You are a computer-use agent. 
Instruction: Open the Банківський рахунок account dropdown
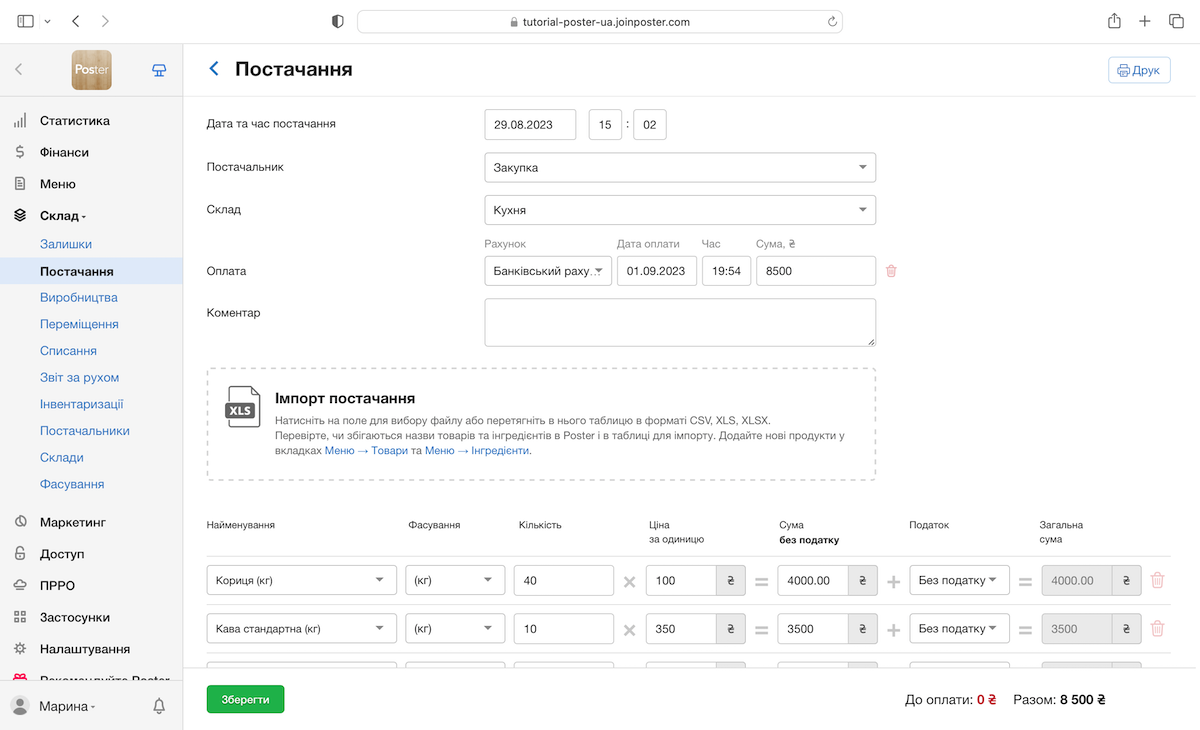click(548, 271)
